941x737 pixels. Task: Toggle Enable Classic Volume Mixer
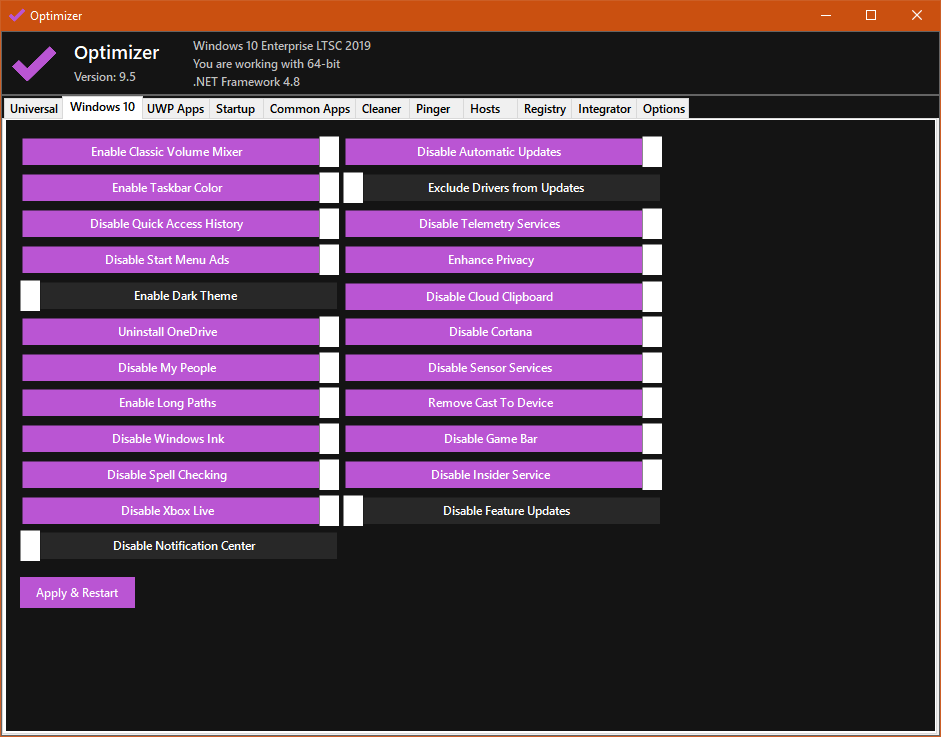click(x=180, y=152)
